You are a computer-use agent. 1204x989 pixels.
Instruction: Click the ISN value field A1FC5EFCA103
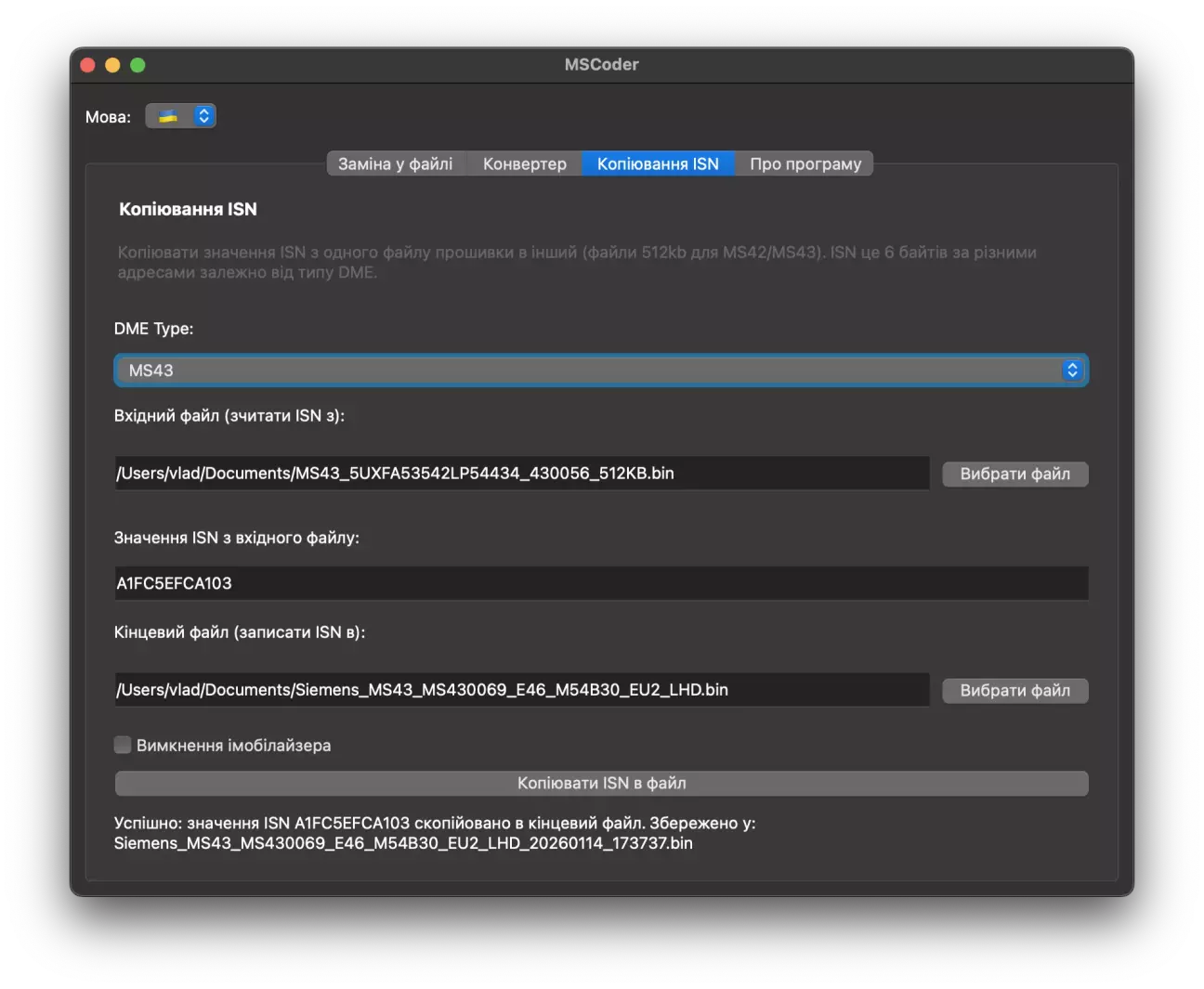601,584
